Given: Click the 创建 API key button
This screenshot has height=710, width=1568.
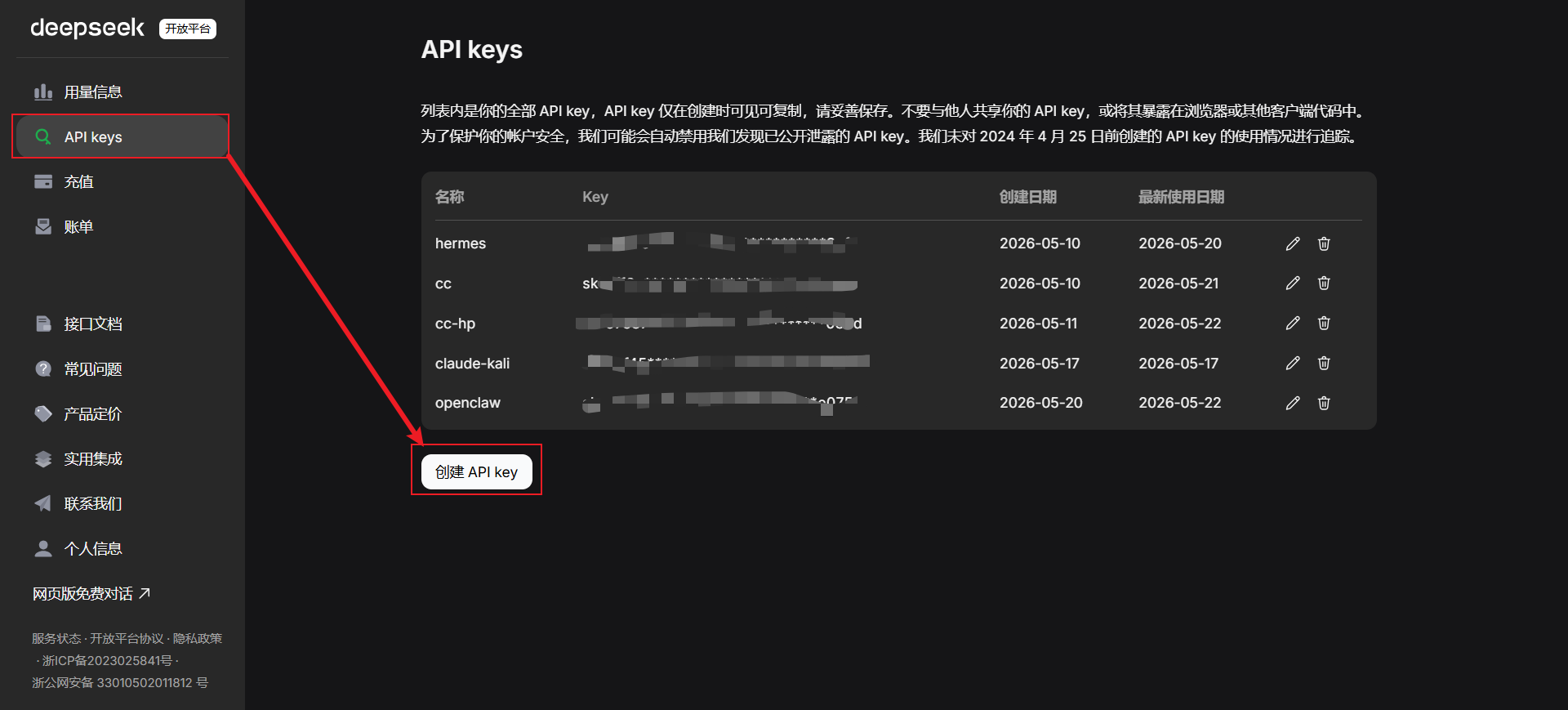Looking at the screenshot, I should (477, 471).
